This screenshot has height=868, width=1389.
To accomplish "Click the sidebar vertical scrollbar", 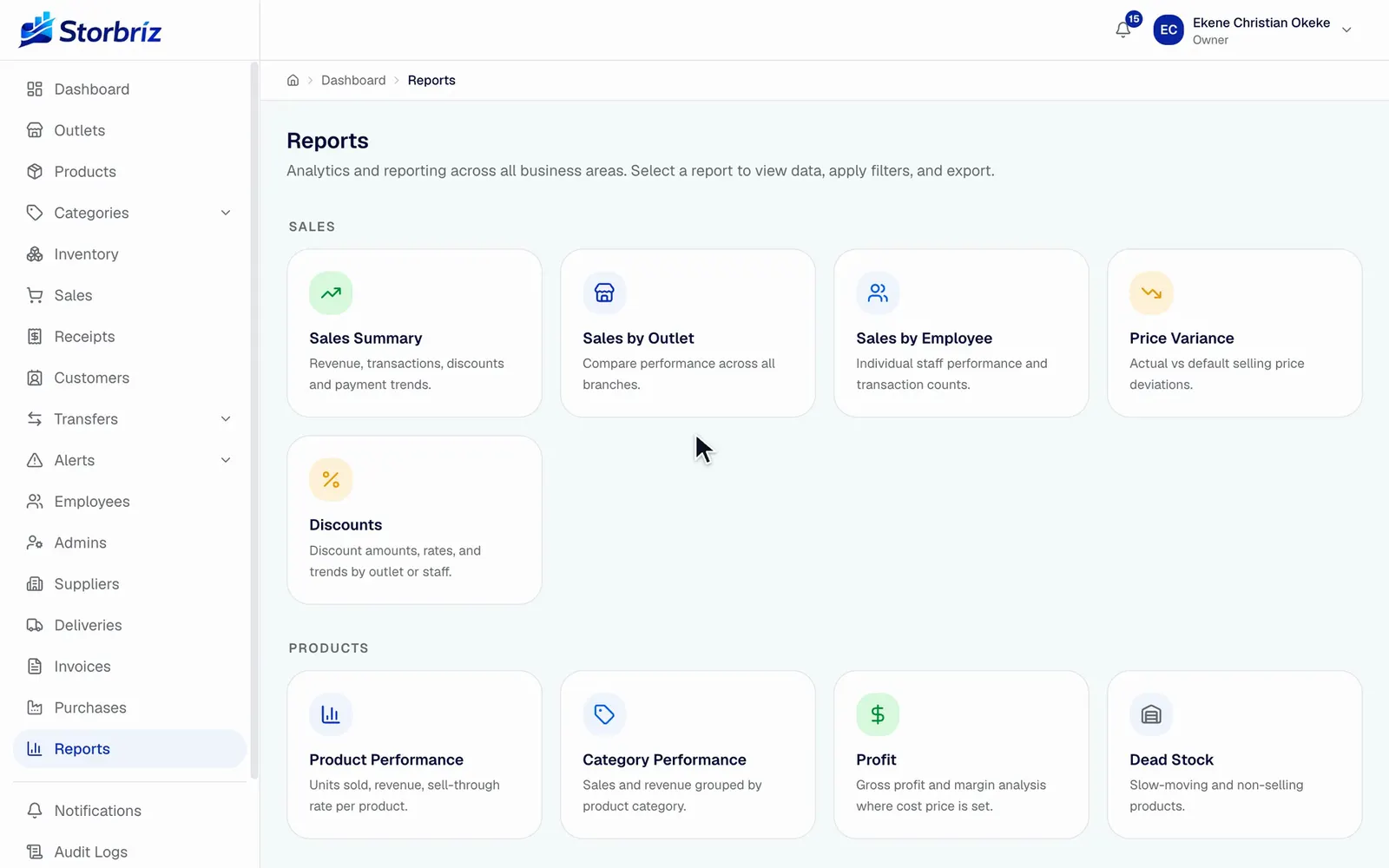I will tap(254, 420).
